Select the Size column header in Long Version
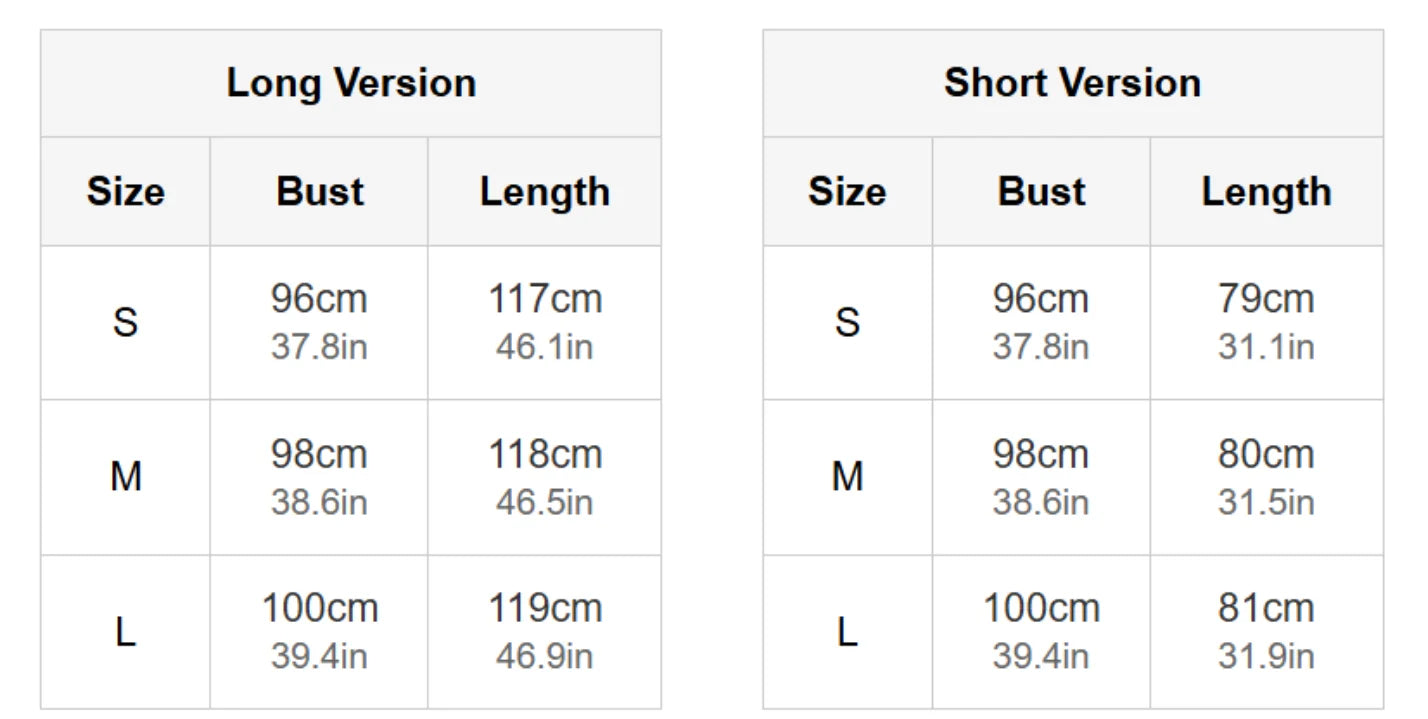 click(x=125, y=191)
